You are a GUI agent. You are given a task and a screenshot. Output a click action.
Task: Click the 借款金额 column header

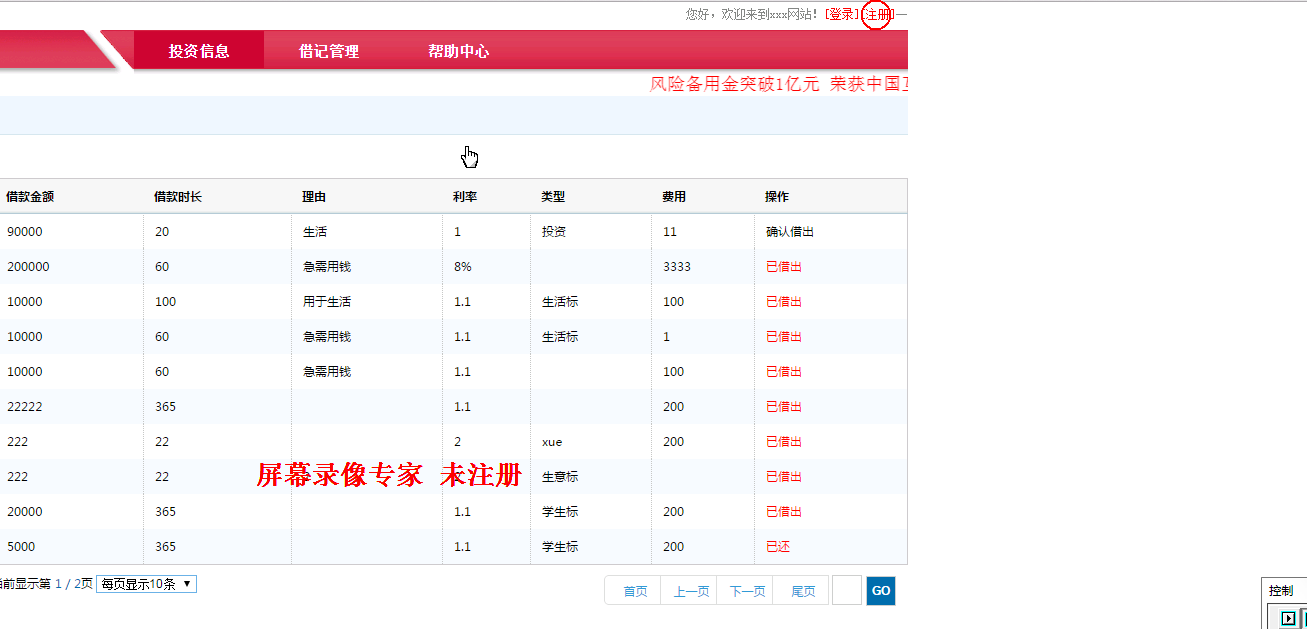tap(30, 197)
